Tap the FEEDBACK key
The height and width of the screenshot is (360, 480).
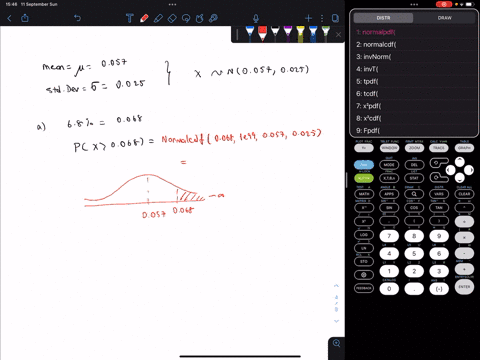[364, 288]
